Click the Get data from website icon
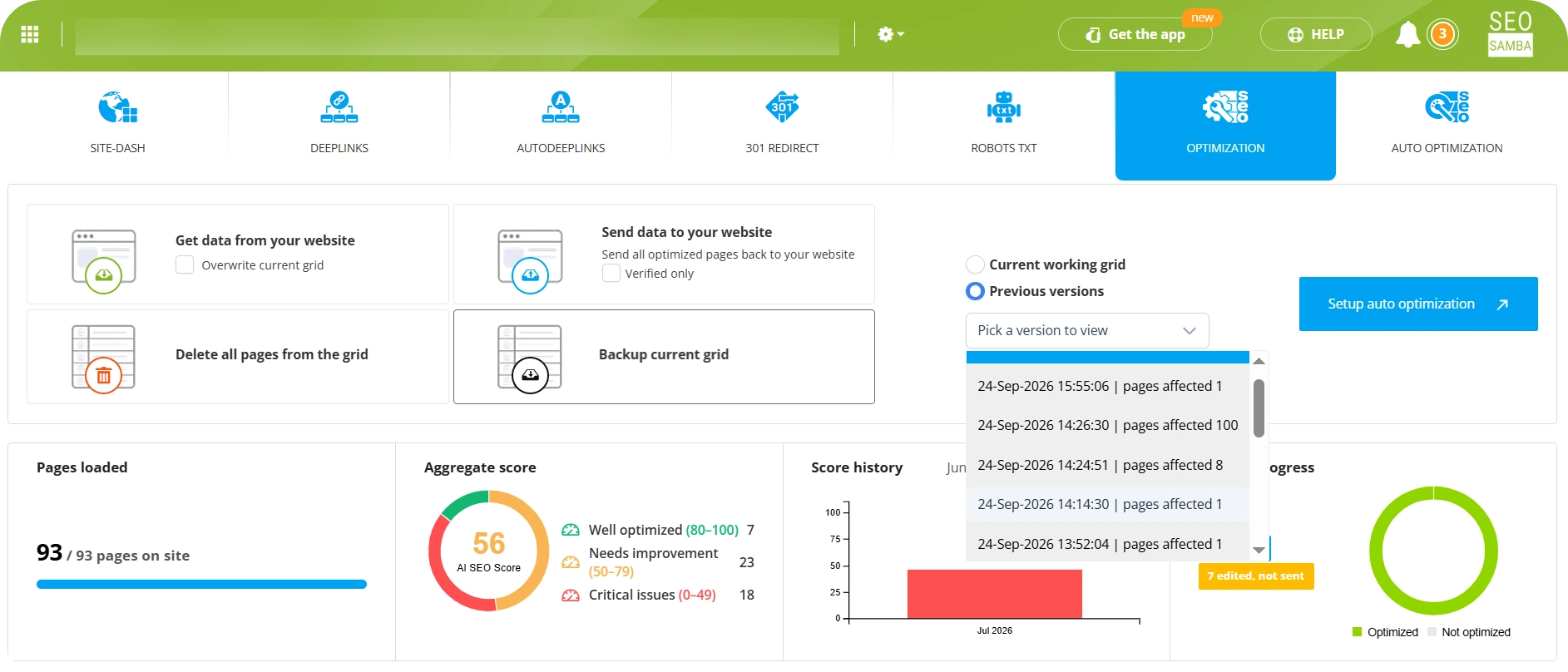This screenshot has height=672, width=1568. (104, 261)
